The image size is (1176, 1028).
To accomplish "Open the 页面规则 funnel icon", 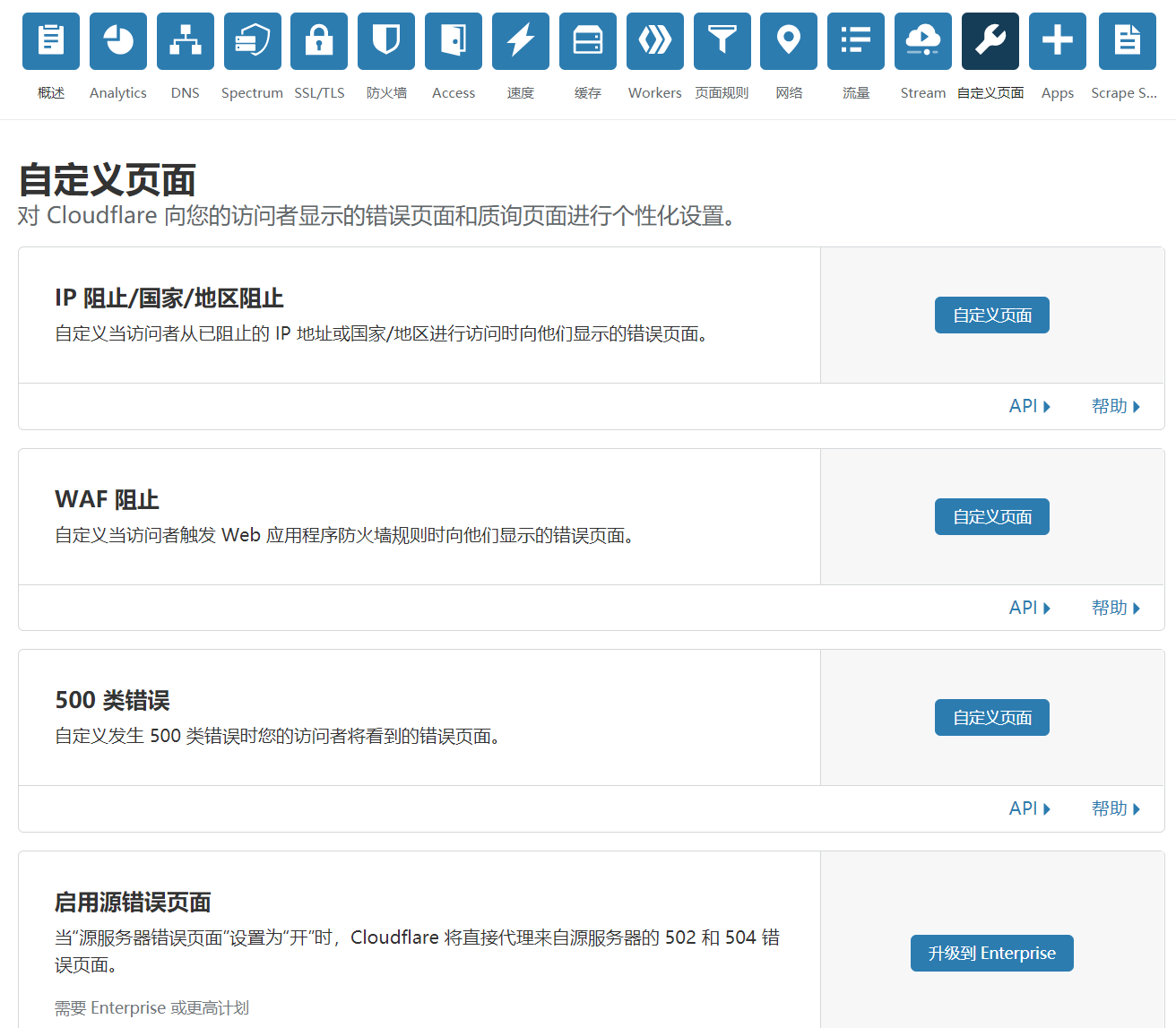I will 722,41.
